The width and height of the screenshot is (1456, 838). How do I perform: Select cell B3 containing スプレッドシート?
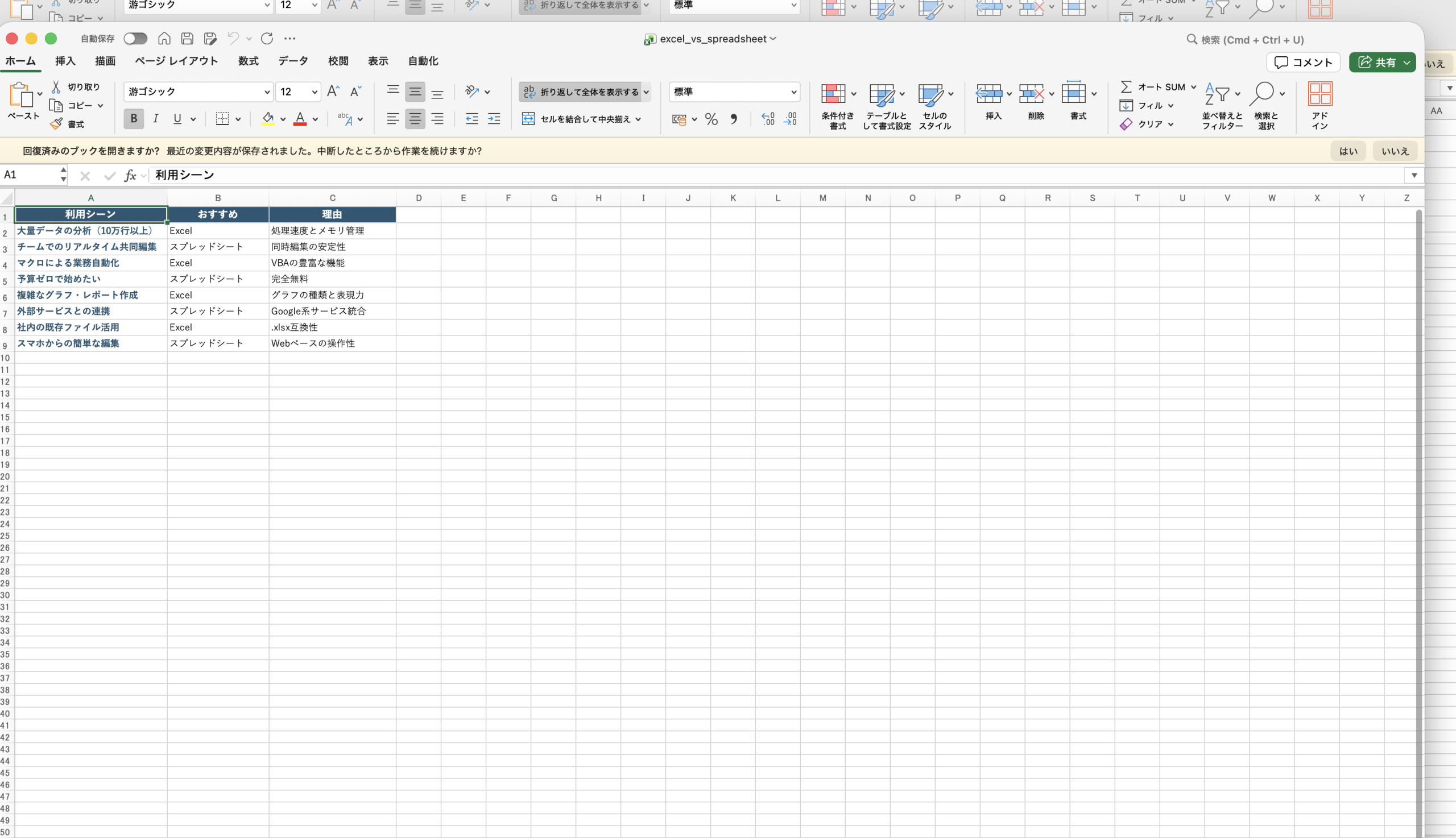218,246
